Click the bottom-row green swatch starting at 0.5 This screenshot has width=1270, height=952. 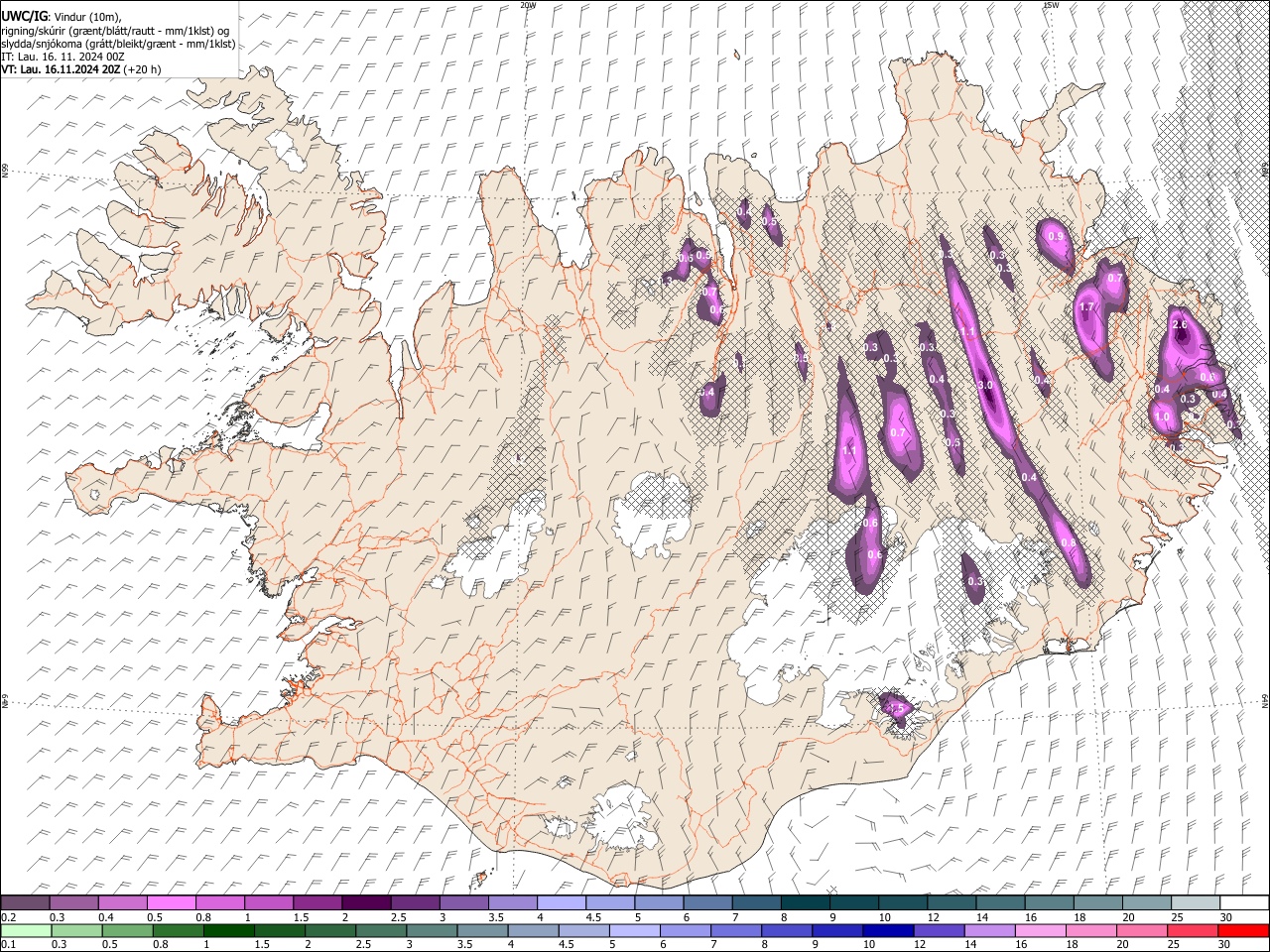127,930
